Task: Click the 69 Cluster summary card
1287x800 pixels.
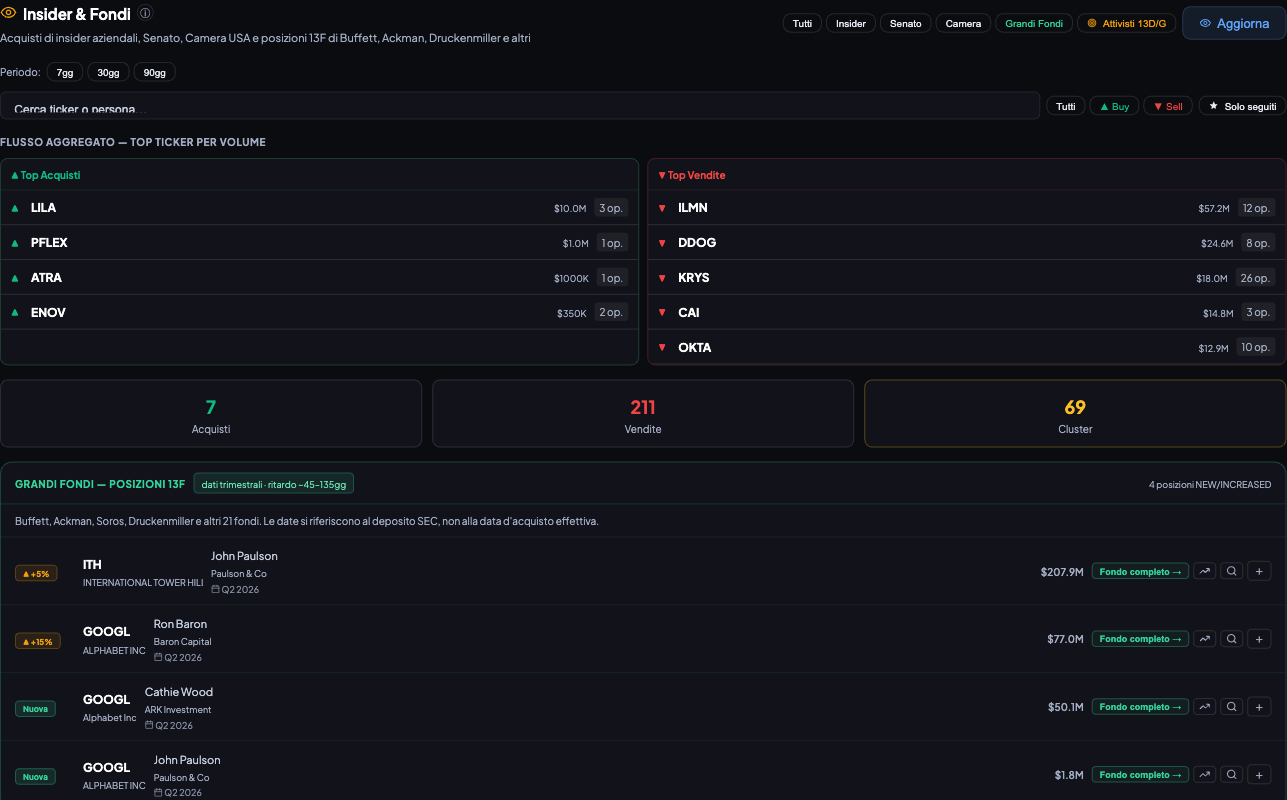Action: (x=1075, y=413)
